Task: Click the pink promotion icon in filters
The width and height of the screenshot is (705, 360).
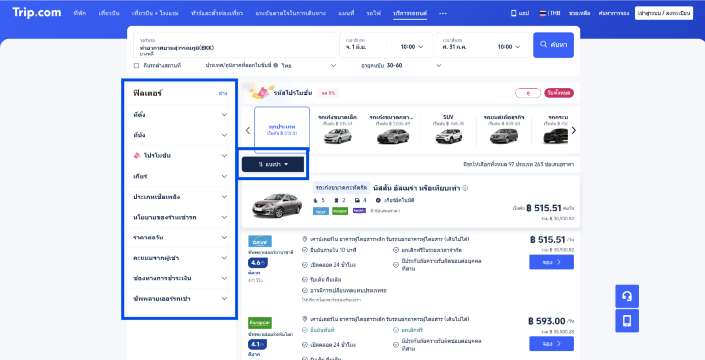Action: click(x=137, y=156)
